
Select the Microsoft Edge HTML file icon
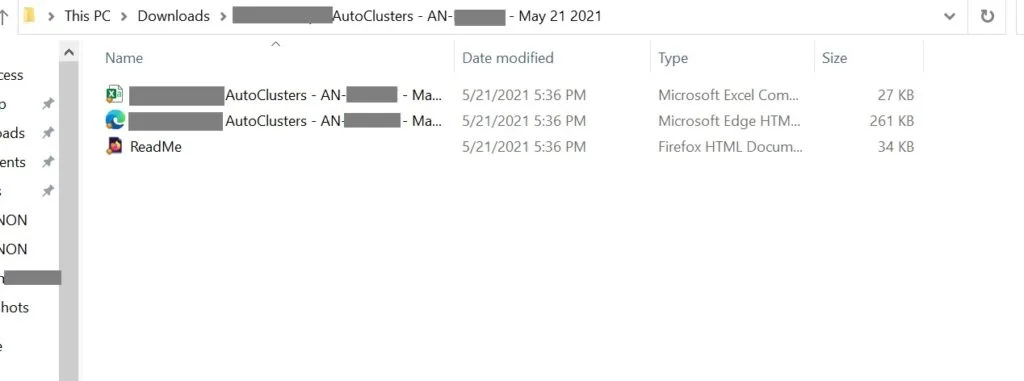[x=114, y=120]
